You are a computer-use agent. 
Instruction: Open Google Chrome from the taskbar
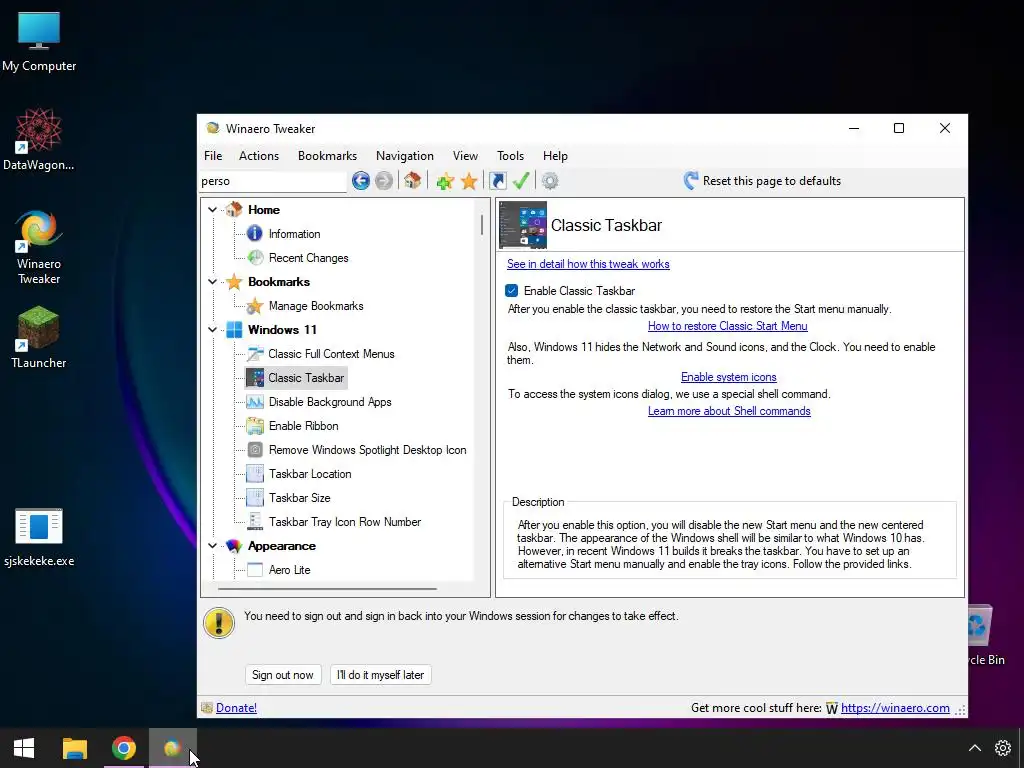point(123,748)
